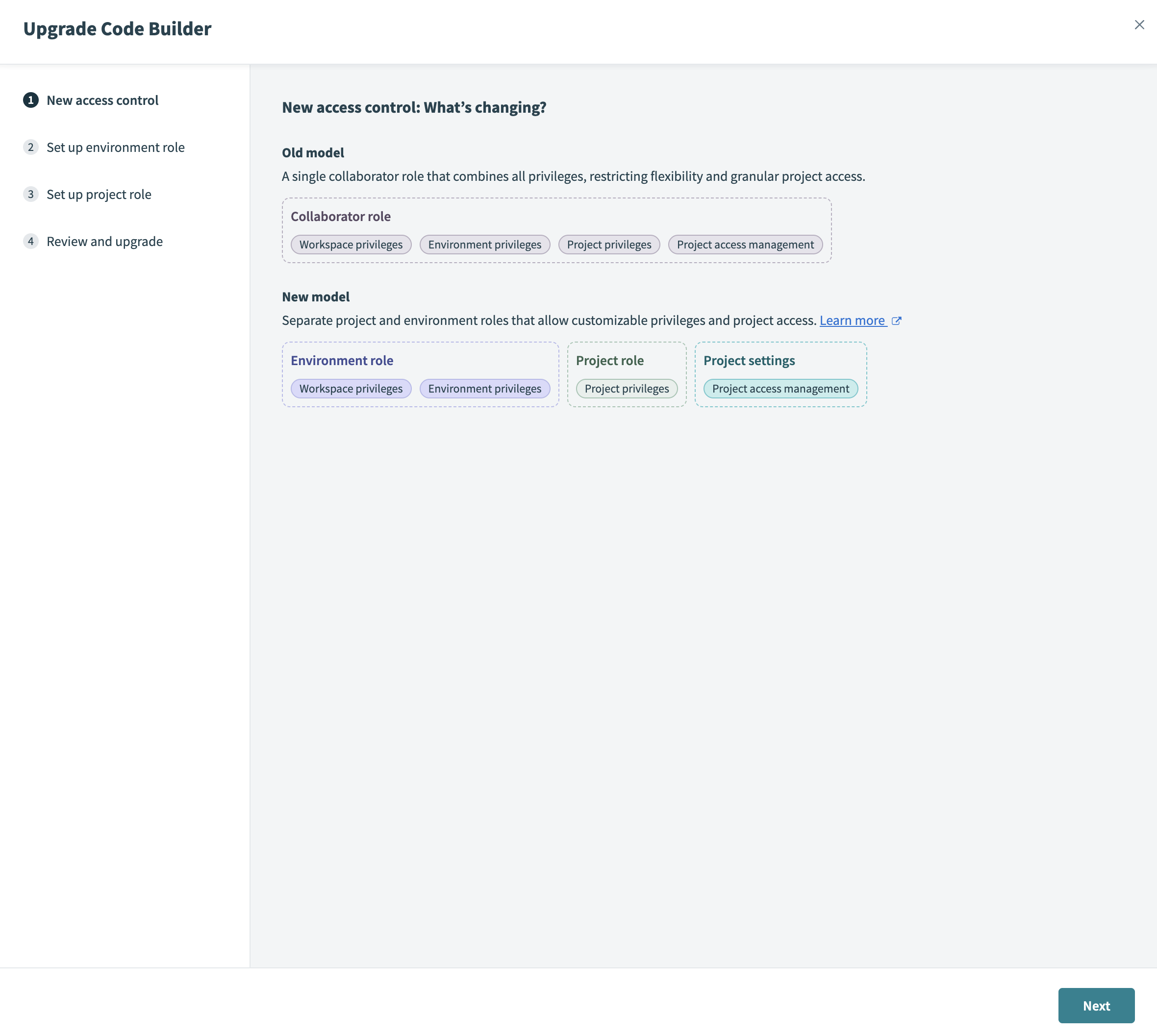Click the step 4 number badge
This screenshot has height=1036, width=1157.
(x=31, y=241)
